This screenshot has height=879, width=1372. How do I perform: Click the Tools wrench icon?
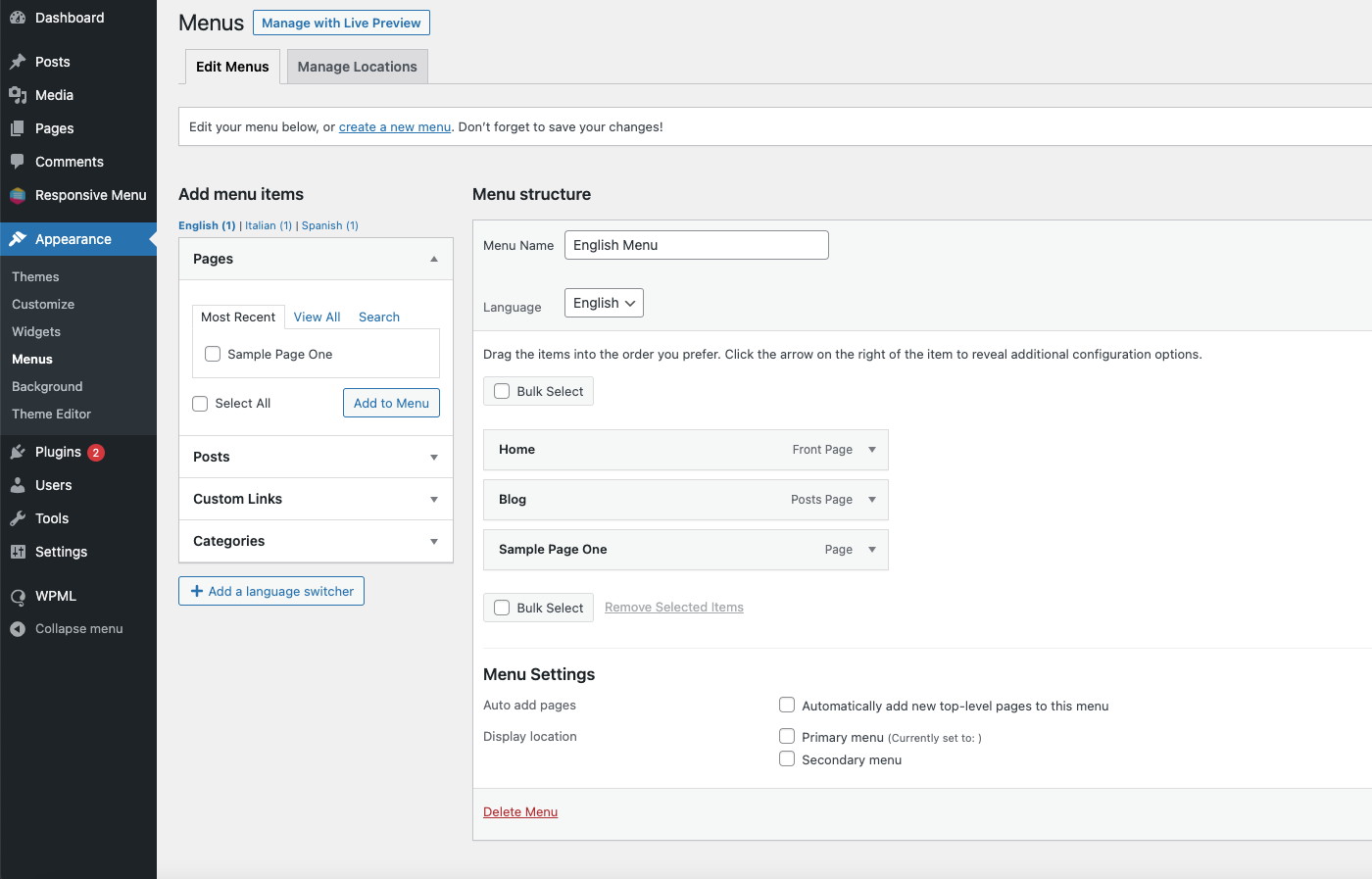click(x=18, y=518)
